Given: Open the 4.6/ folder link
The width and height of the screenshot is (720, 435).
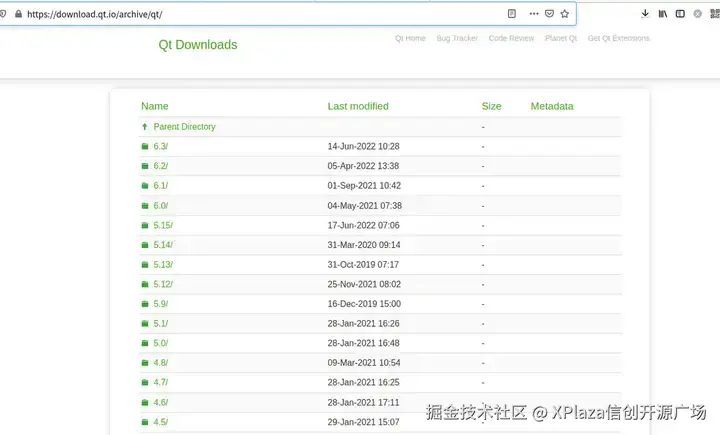Looking at the screenshot, I should tap(161, 402).
